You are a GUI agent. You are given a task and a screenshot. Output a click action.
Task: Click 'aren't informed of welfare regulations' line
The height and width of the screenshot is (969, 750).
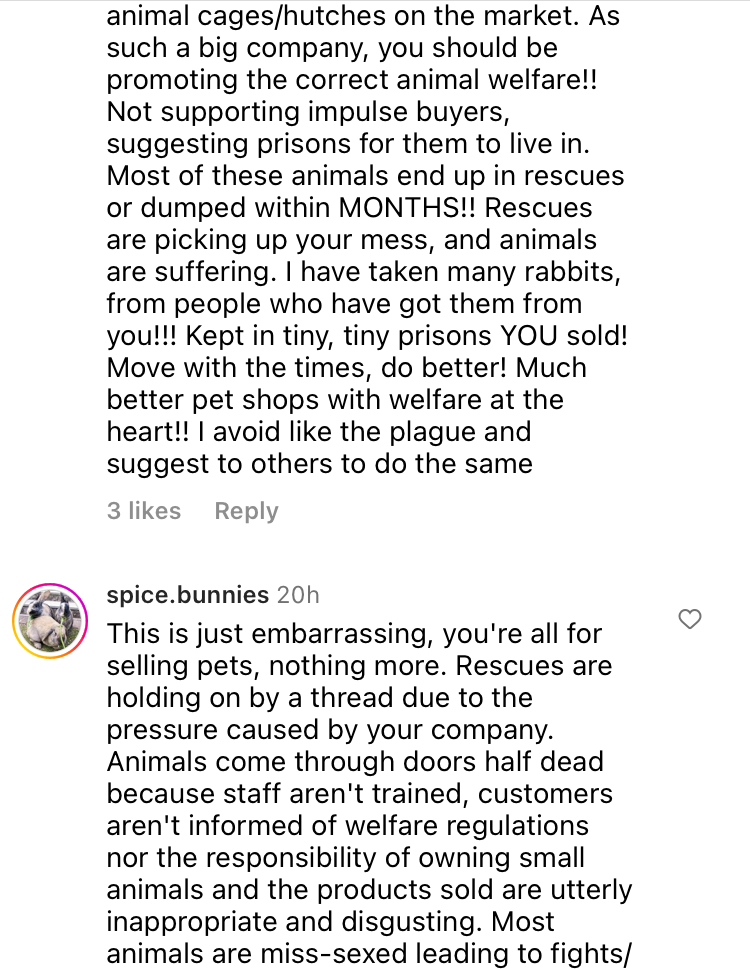pyautogui.click(x=348, y=826)
